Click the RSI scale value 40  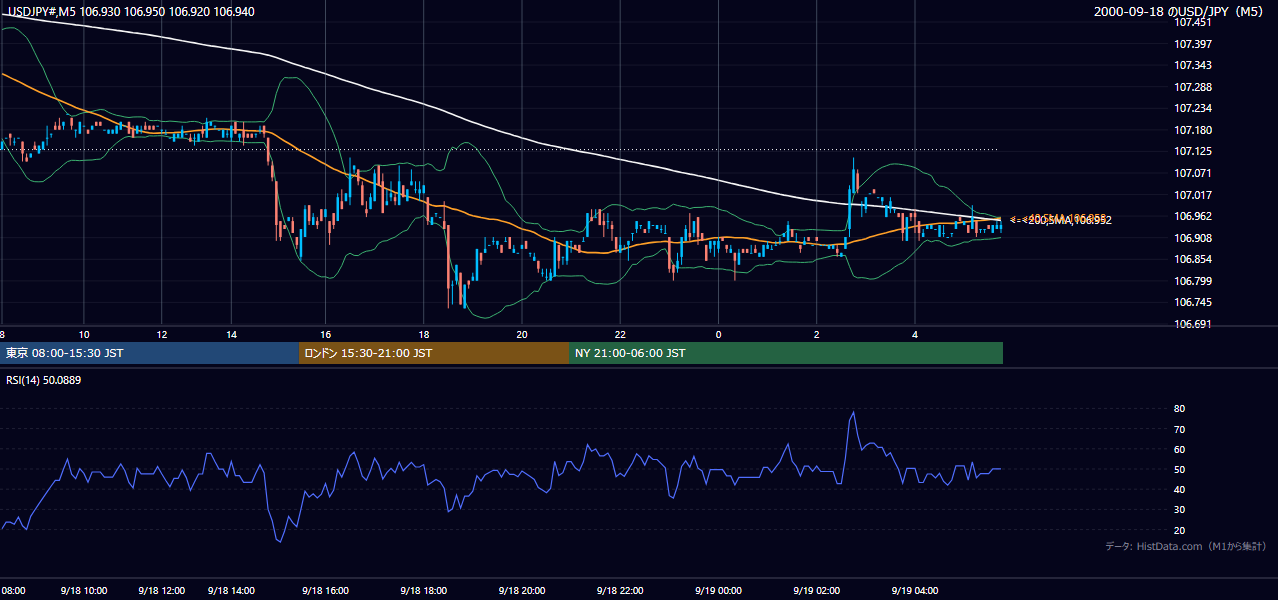1180,489
